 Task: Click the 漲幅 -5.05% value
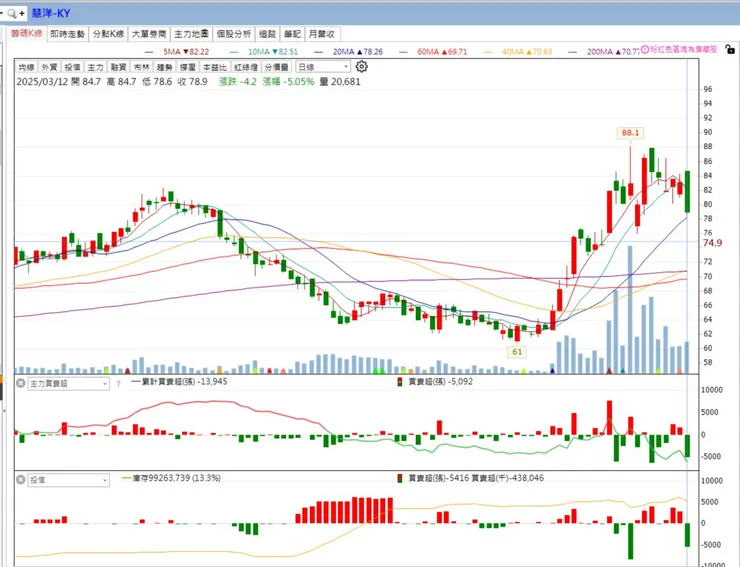click(x=288, y=82)
